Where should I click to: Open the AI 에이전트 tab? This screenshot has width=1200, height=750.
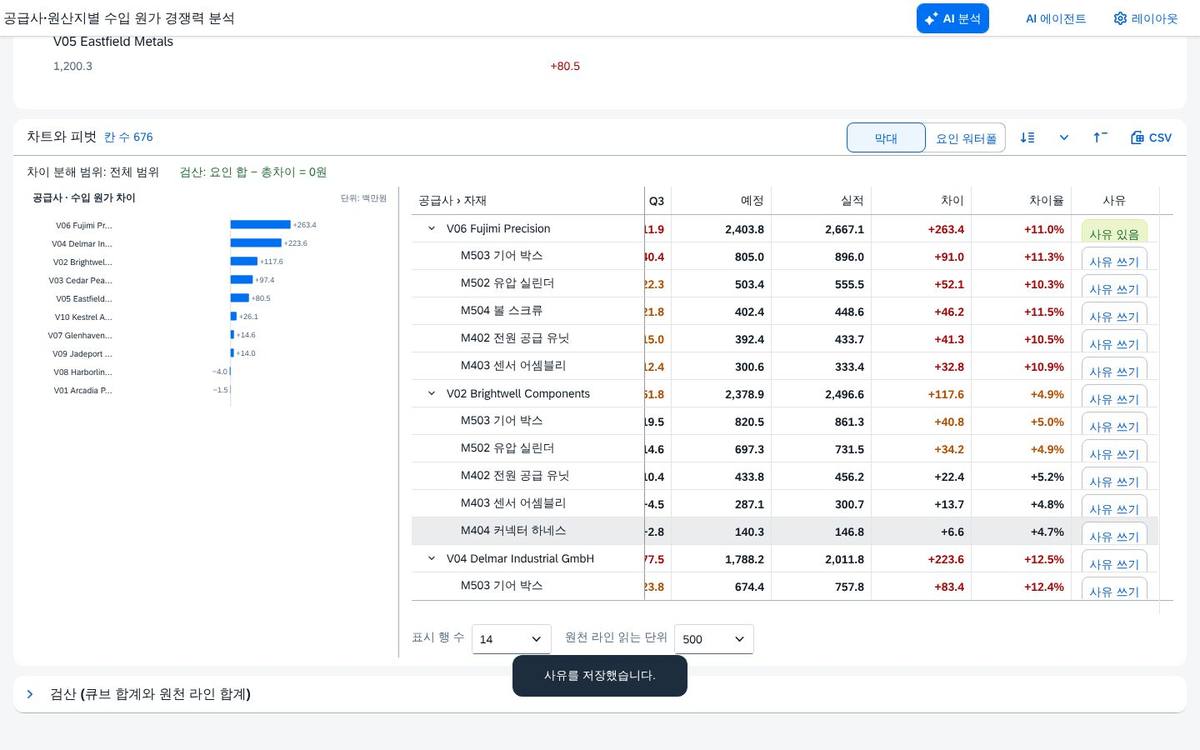click(1055, 18)
